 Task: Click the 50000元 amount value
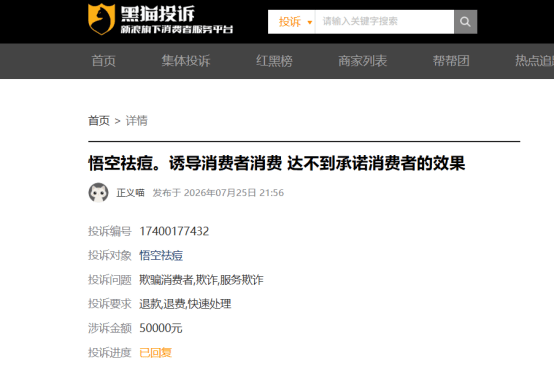coord(161,328)
